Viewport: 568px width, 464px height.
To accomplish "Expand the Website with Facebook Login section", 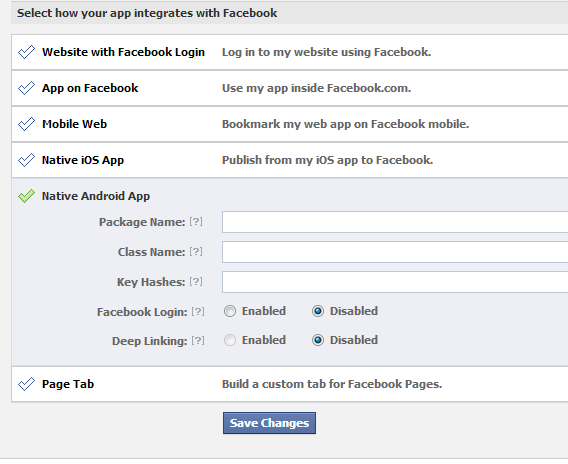I will tap(290, 52).
